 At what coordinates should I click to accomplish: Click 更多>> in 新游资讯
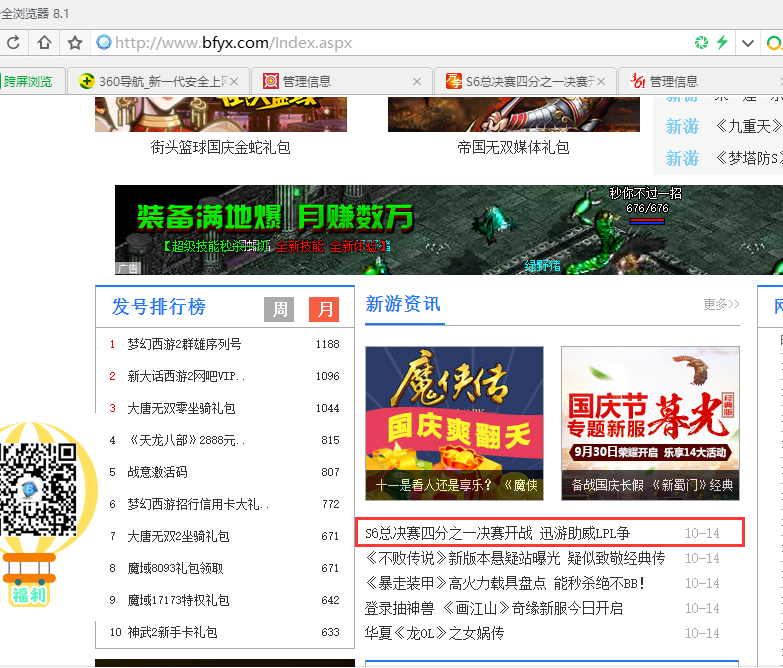721,304
